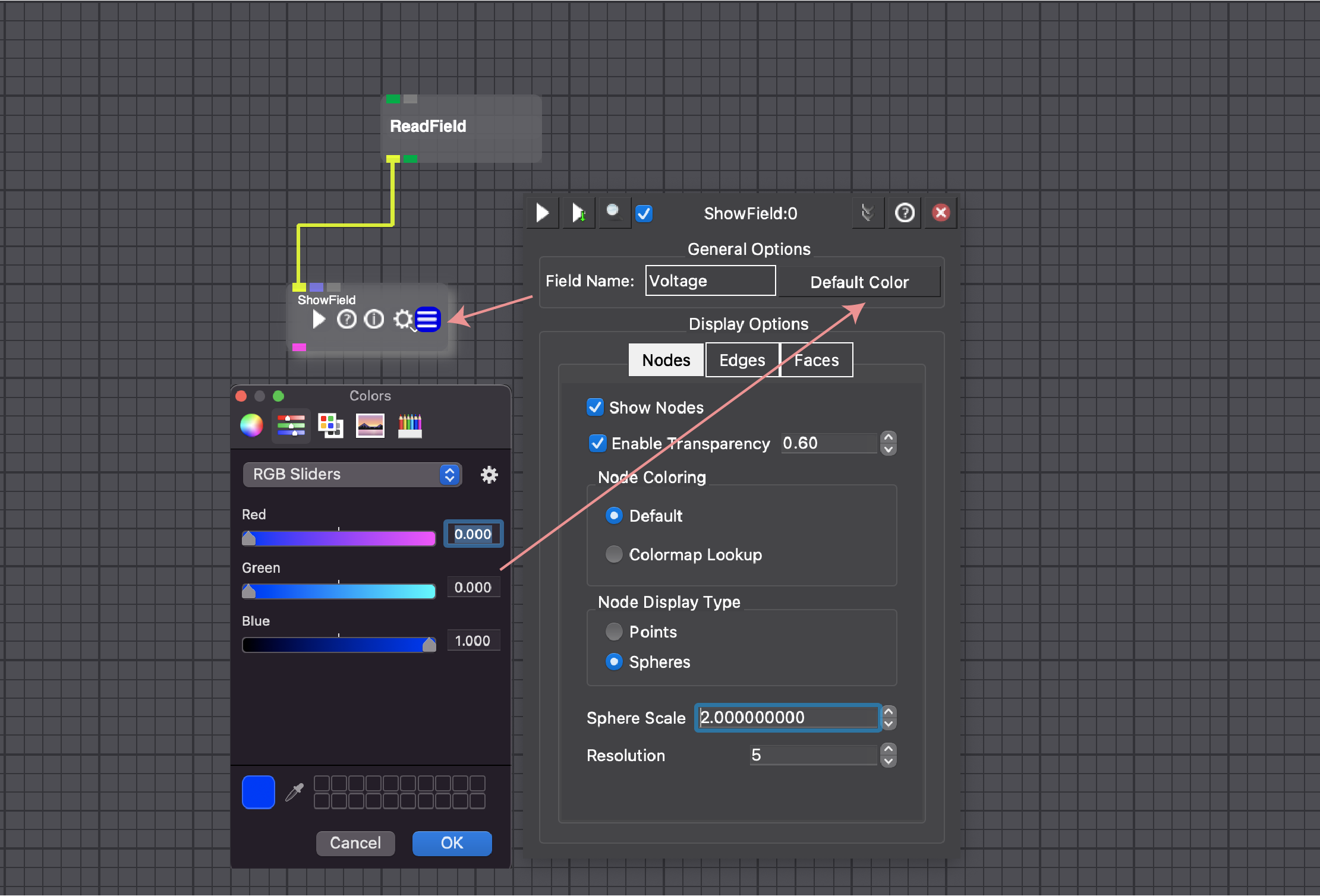
Task: Click the transparency value field showing 0.60
Action: (829, 443)
